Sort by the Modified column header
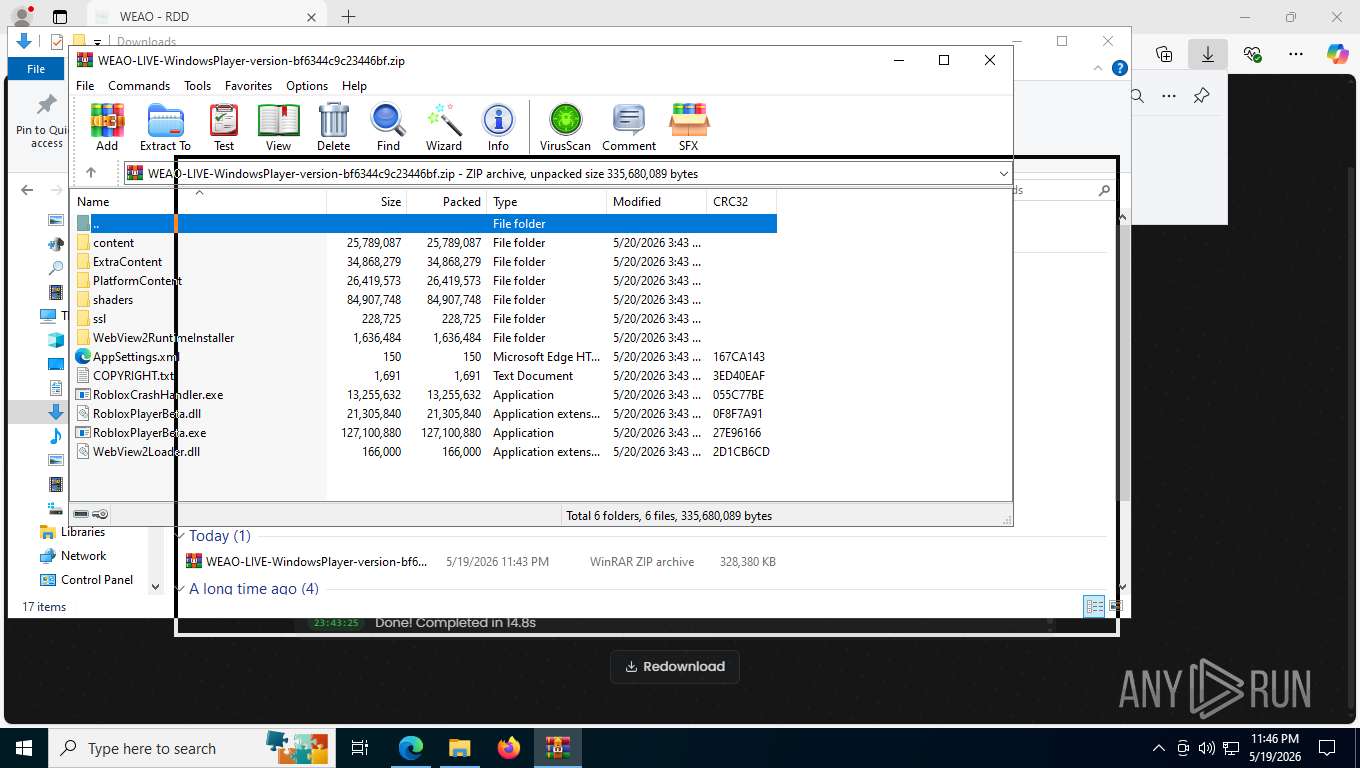 [657, 202]
